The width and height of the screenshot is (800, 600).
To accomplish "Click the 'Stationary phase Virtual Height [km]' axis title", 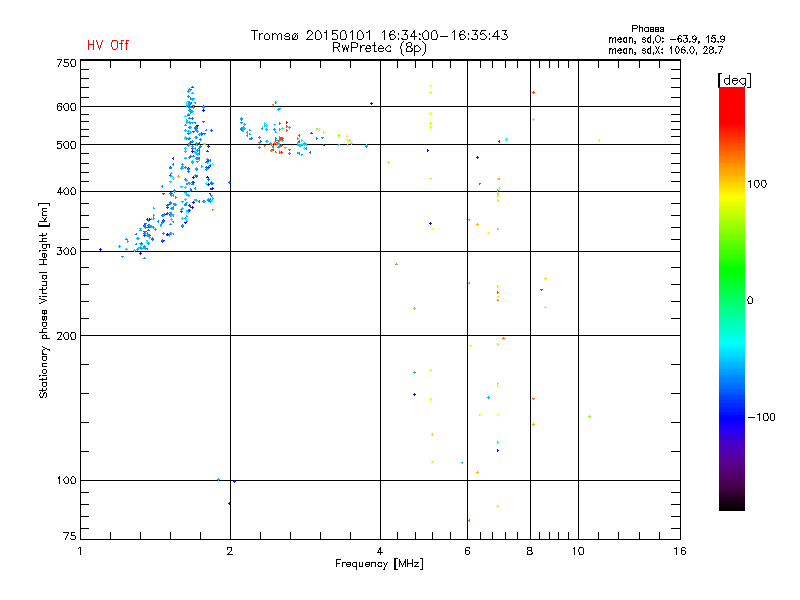I will click(43, 301).
